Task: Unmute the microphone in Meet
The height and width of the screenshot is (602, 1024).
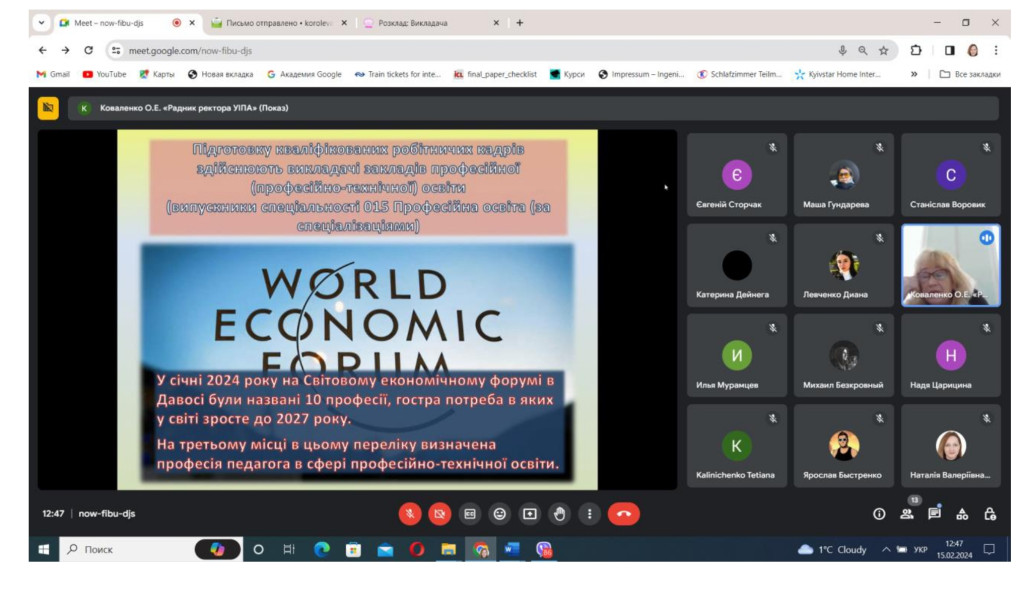Action: pyautogui.click(x=409, y=514)
